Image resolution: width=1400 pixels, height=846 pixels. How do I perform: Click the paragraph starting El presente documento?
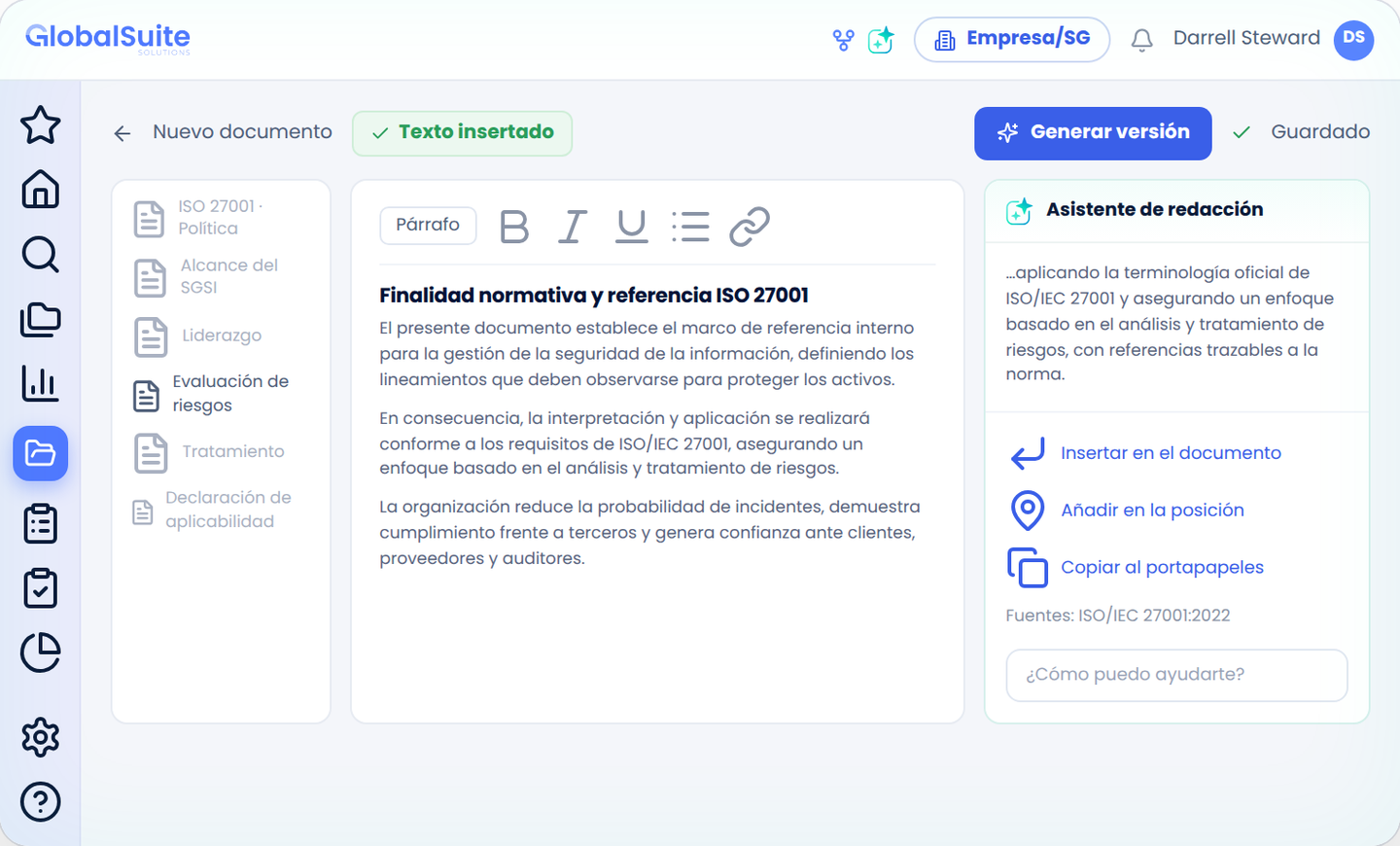coord(647,354)
